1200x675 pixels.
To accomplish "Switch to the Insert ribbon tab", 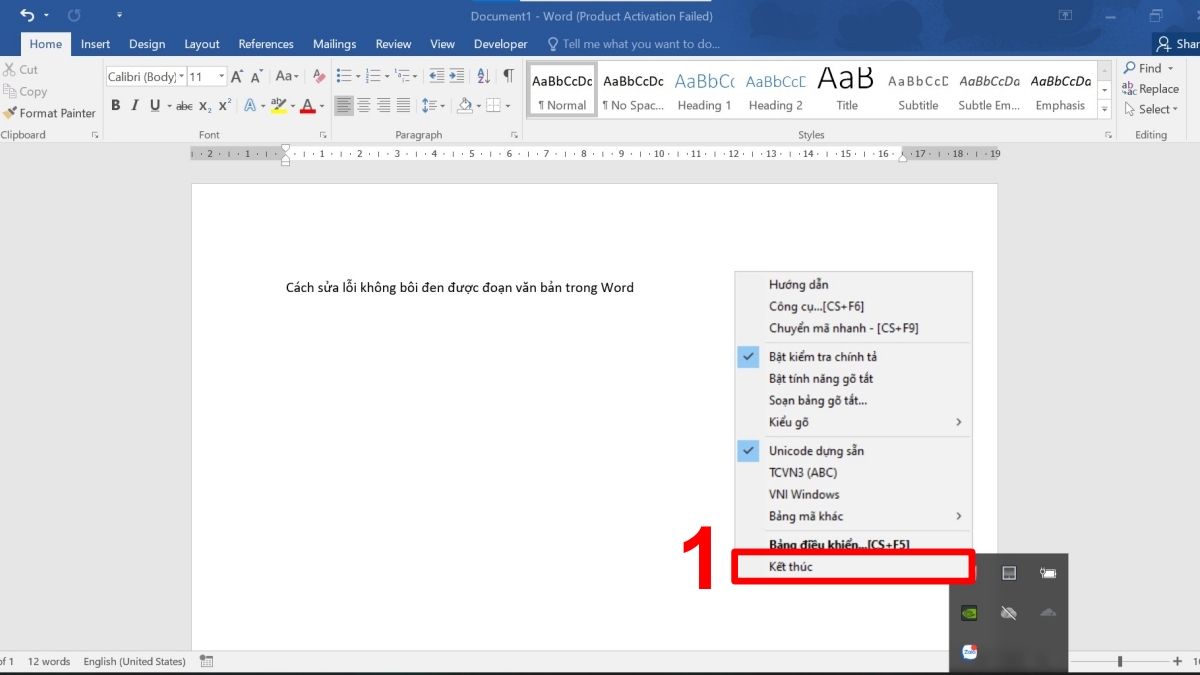I will coord(95,44).
